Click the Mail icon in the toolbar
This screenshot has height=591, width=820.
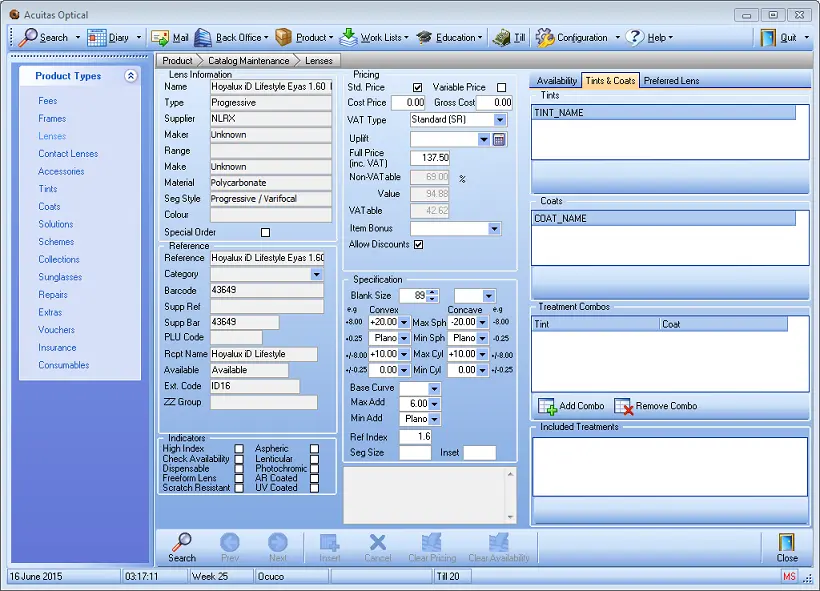[x=159, y=37]
